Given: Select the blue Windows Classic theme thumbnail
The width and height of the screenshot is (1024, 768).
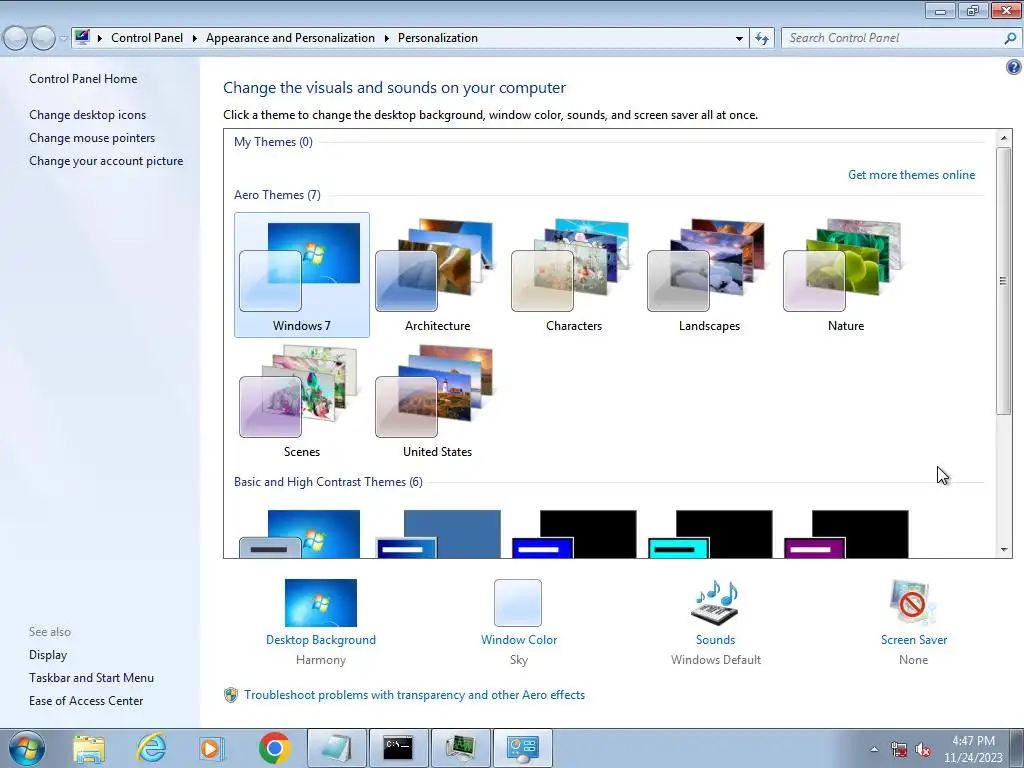Looking at the screenshot, I should point(439,534).
